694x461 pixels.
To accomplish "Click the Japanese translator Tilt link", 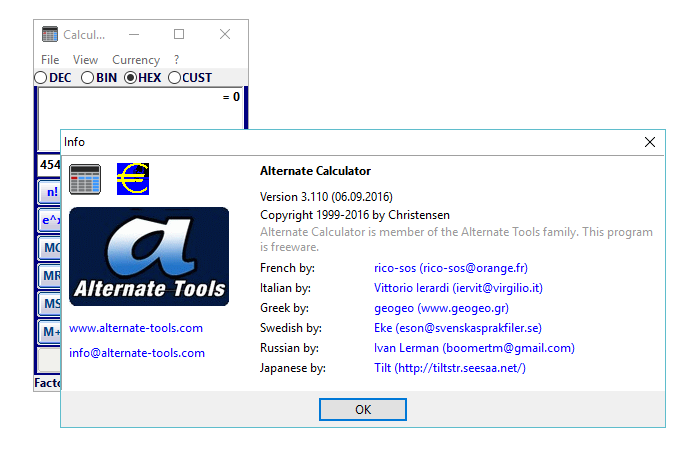I will [x=450, y=368].
